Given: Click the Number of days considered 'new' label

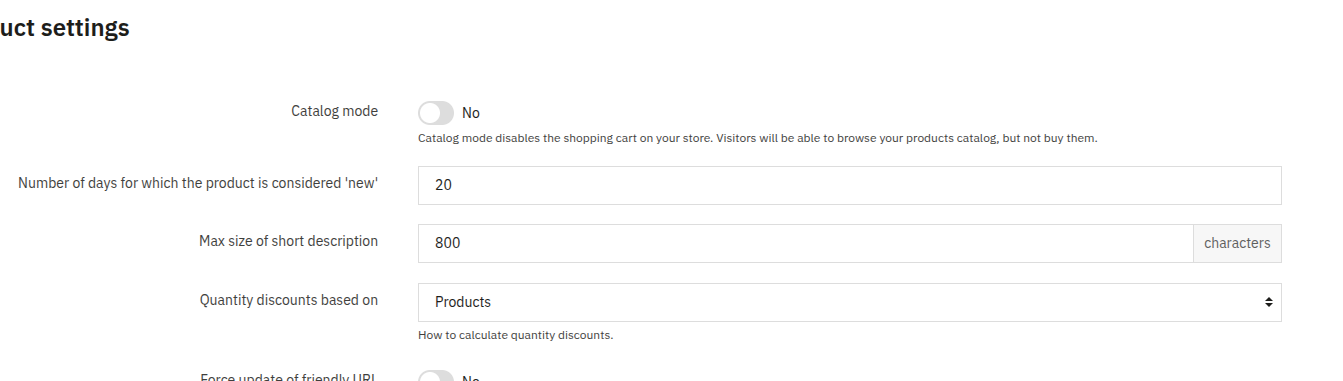Looking at the screenshot, I should coord(198,183).
